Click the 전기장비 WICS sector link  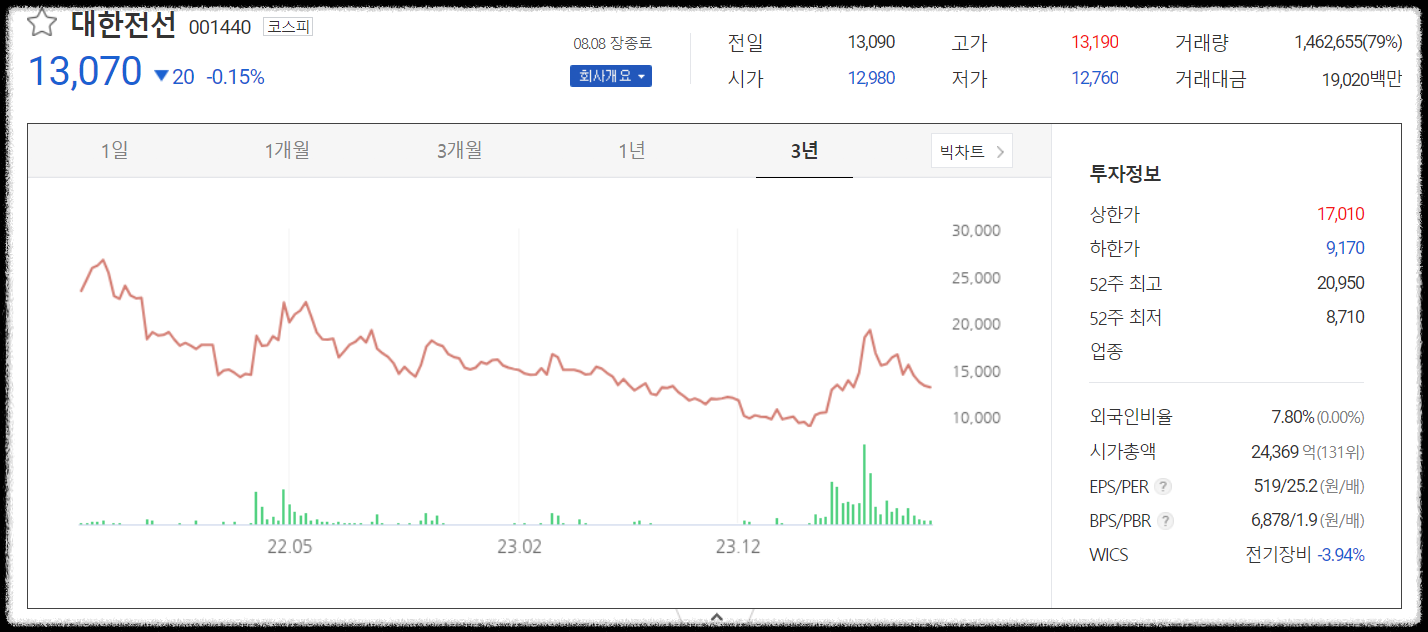1278,554
